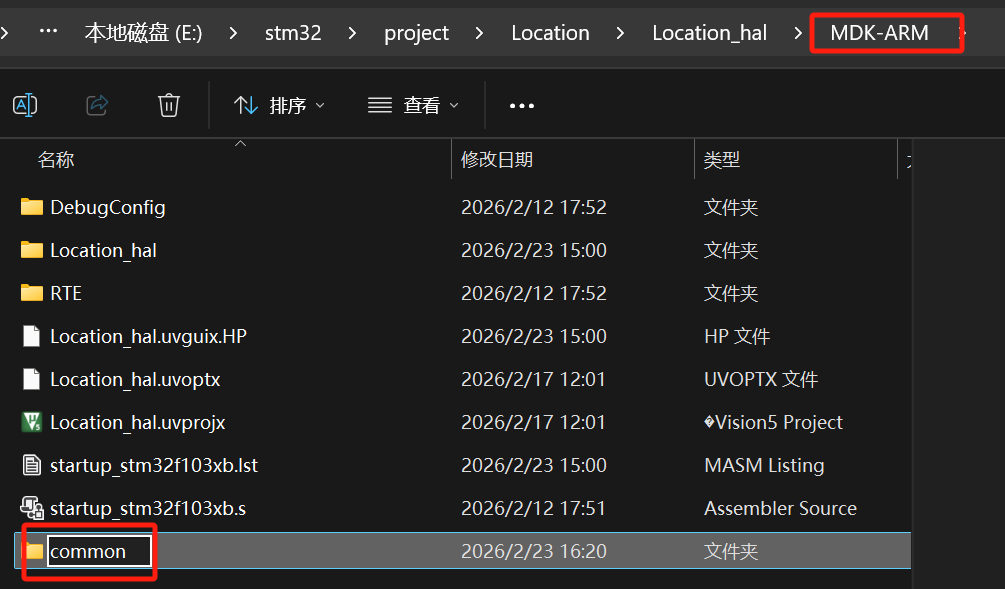Go to 本地磁盘 (E:) breadcrumb
1005x589 pixels.
144,33
